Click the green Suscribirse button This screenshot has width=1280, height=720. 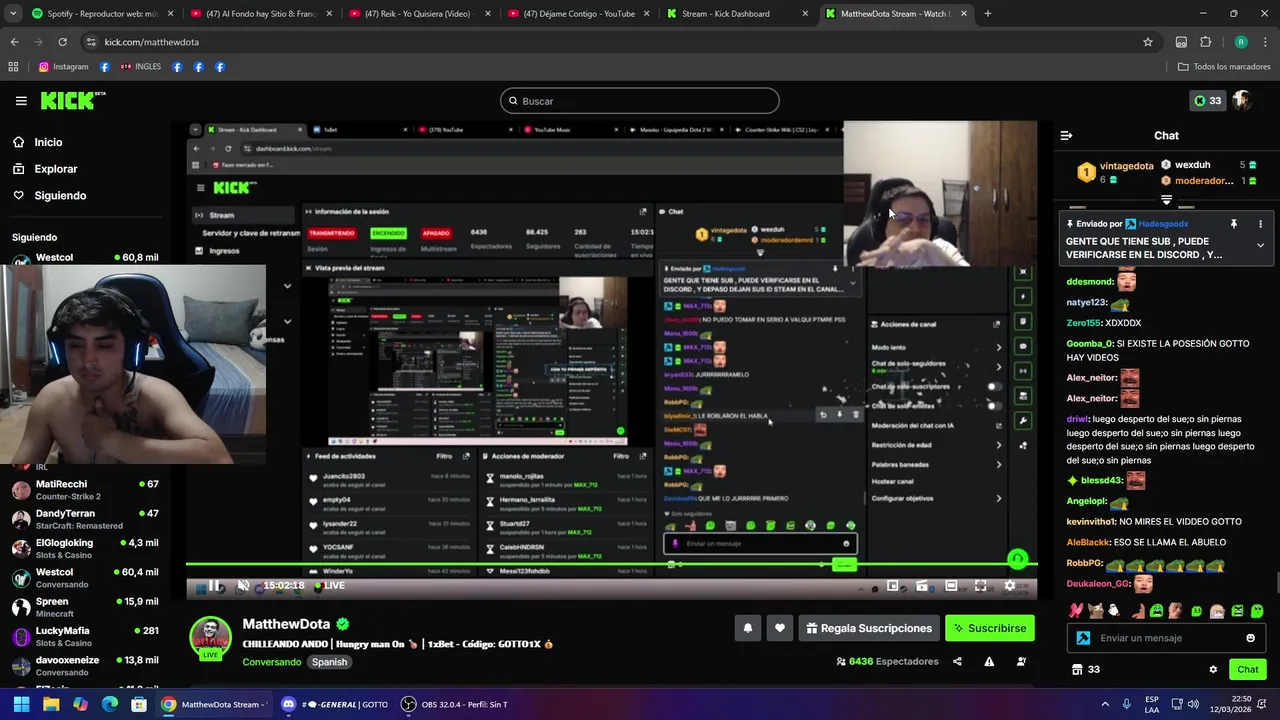[x=989, y=628]
